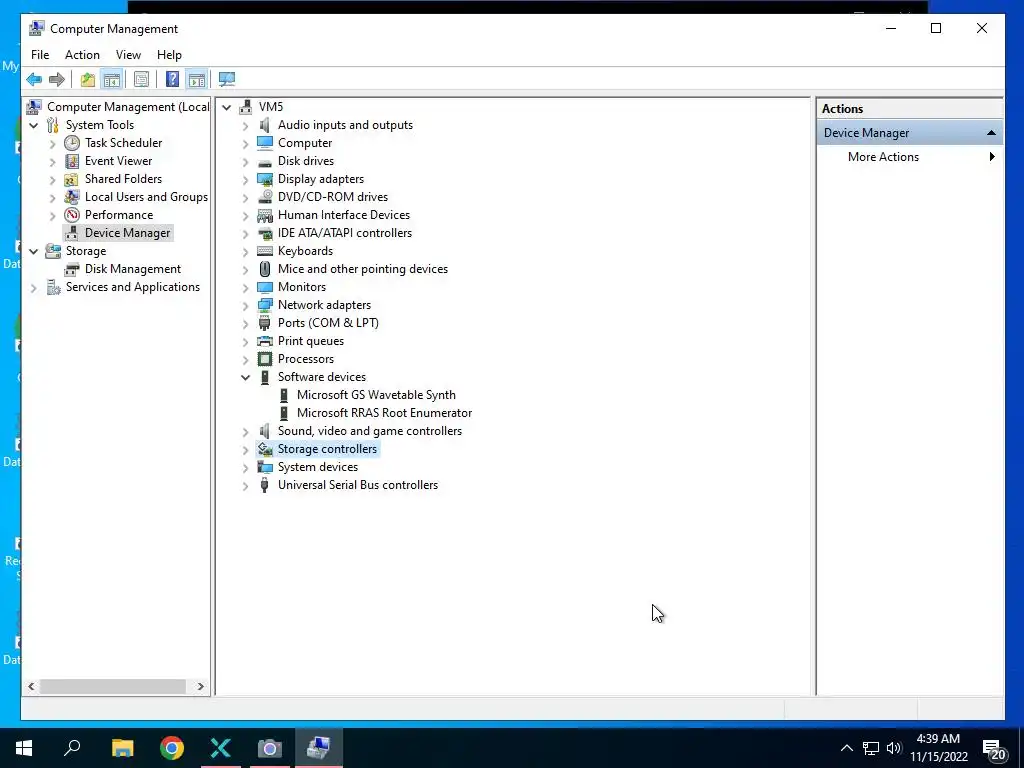Select Device Manager in the left tree

(x=127, y=233)
